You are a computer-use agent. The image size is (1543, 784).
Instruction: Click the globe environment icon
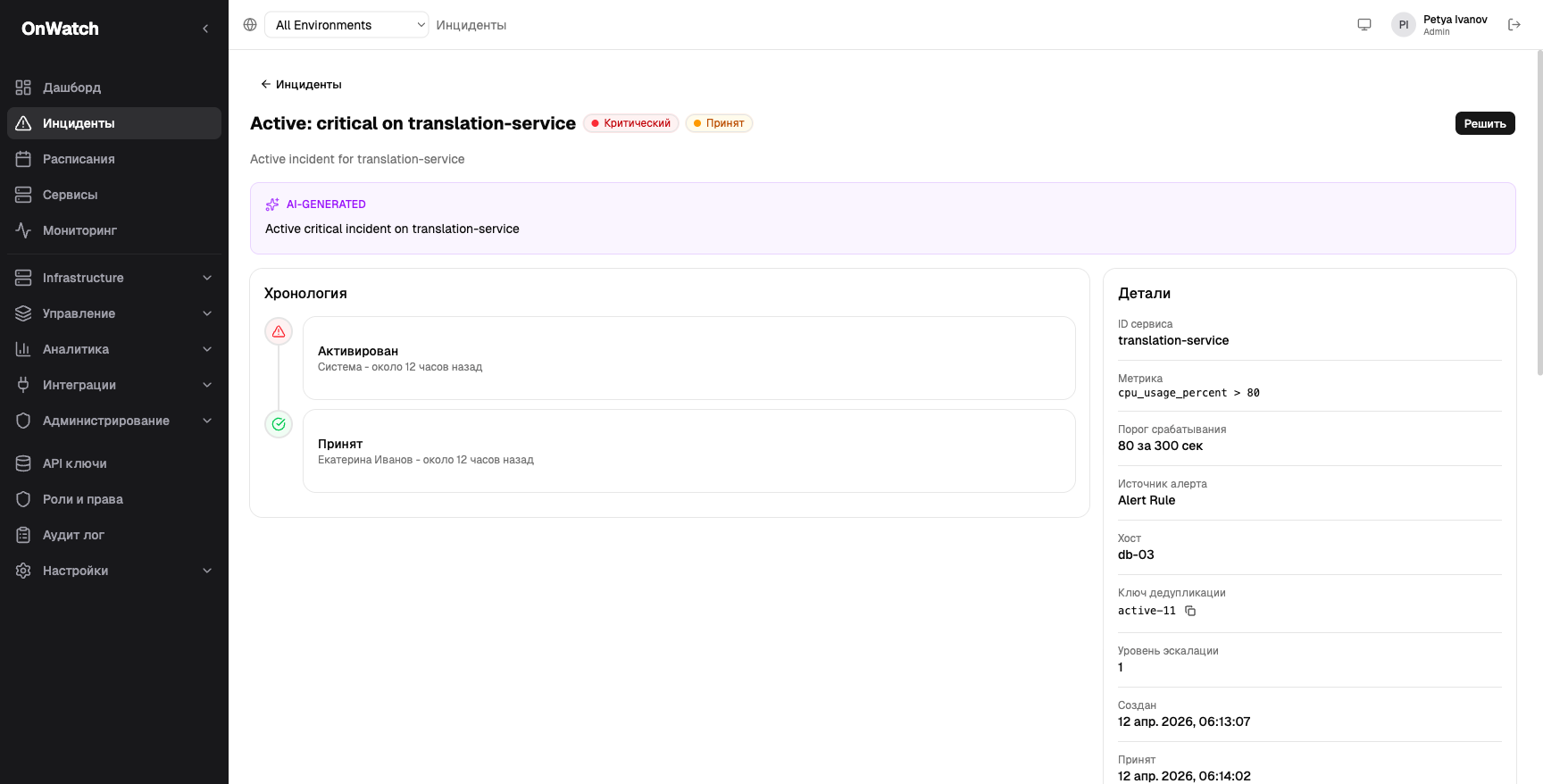[x=250, y=25]
